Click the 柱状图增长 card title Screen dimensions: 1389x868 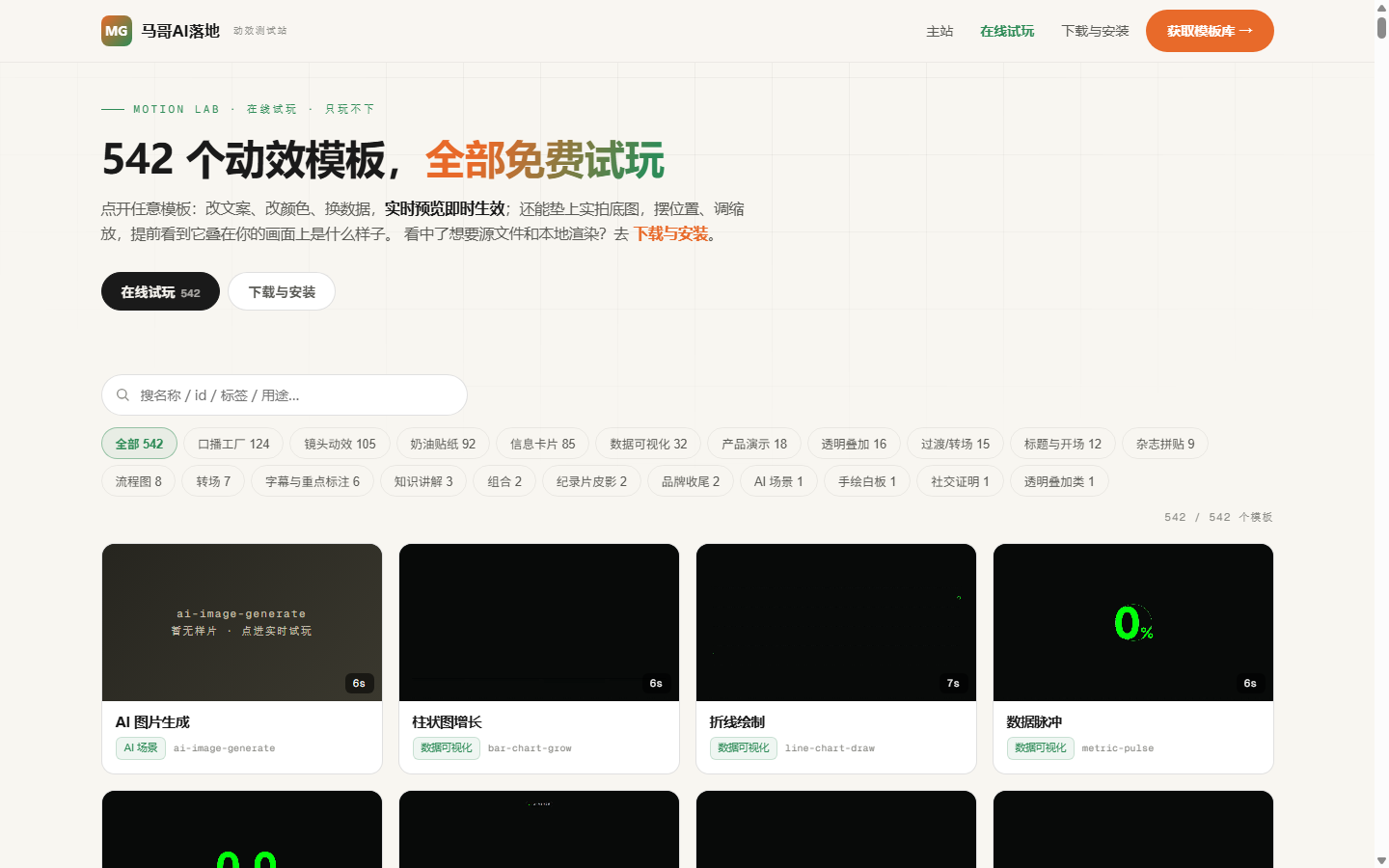click(448, 721)
